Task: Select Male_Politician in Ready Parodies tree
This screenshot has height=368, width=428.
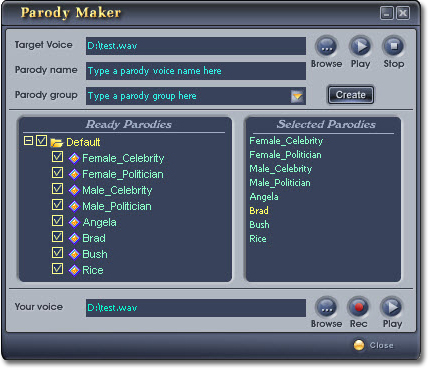Action: point(117,206)
